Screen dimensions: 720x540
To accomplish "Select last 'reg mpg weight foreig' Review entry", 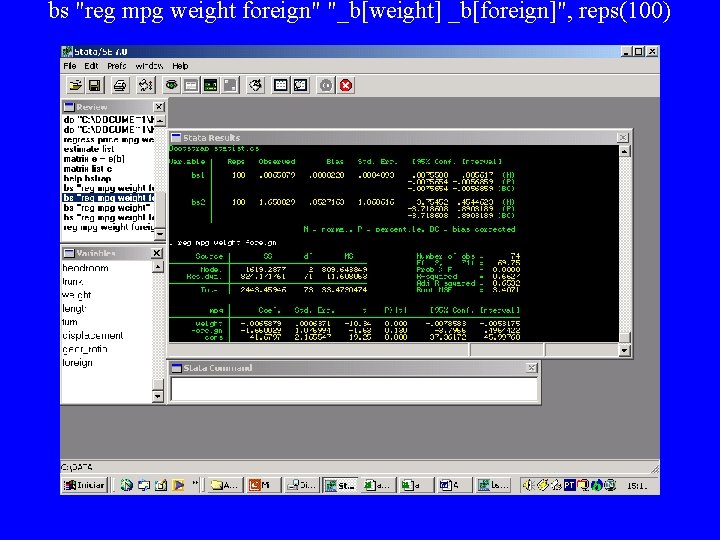I will point(108,227).
